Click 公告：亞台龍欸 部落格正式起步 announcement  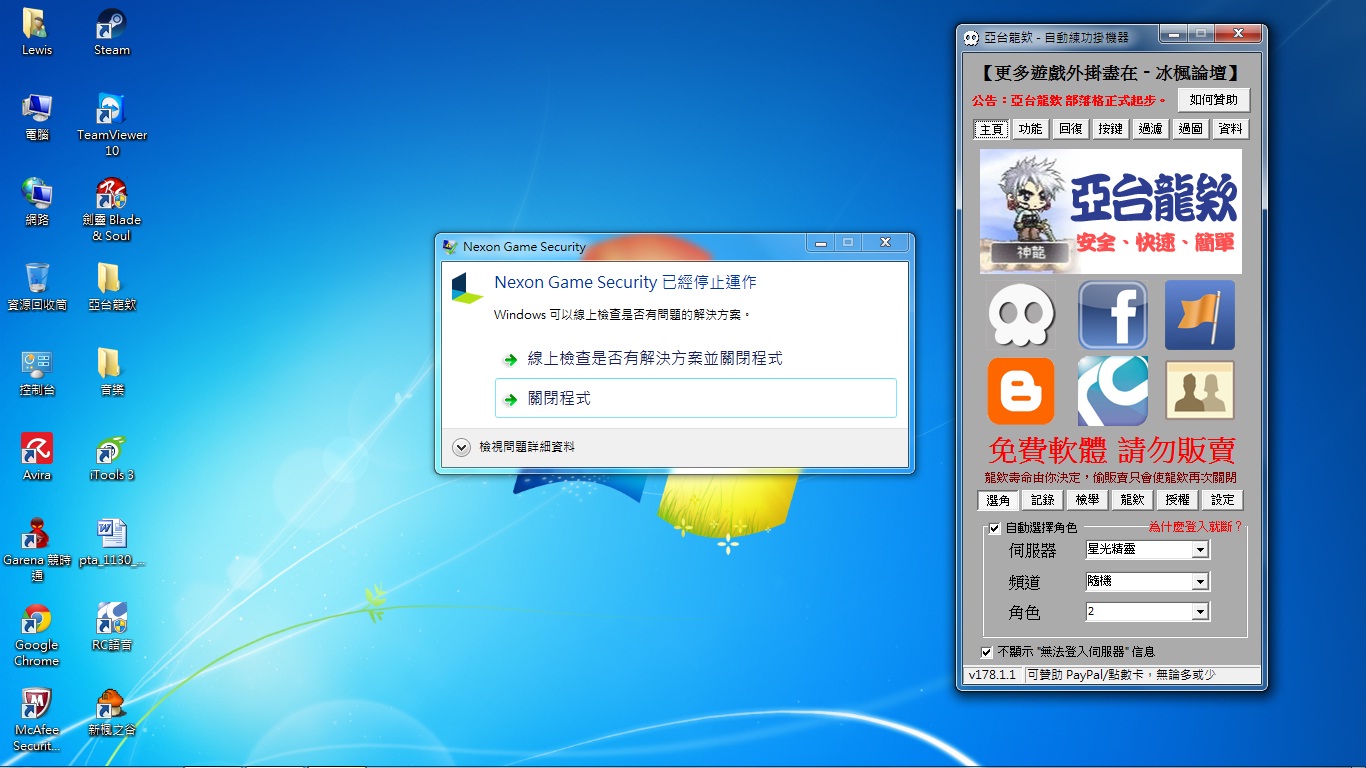click(1069, 100)
